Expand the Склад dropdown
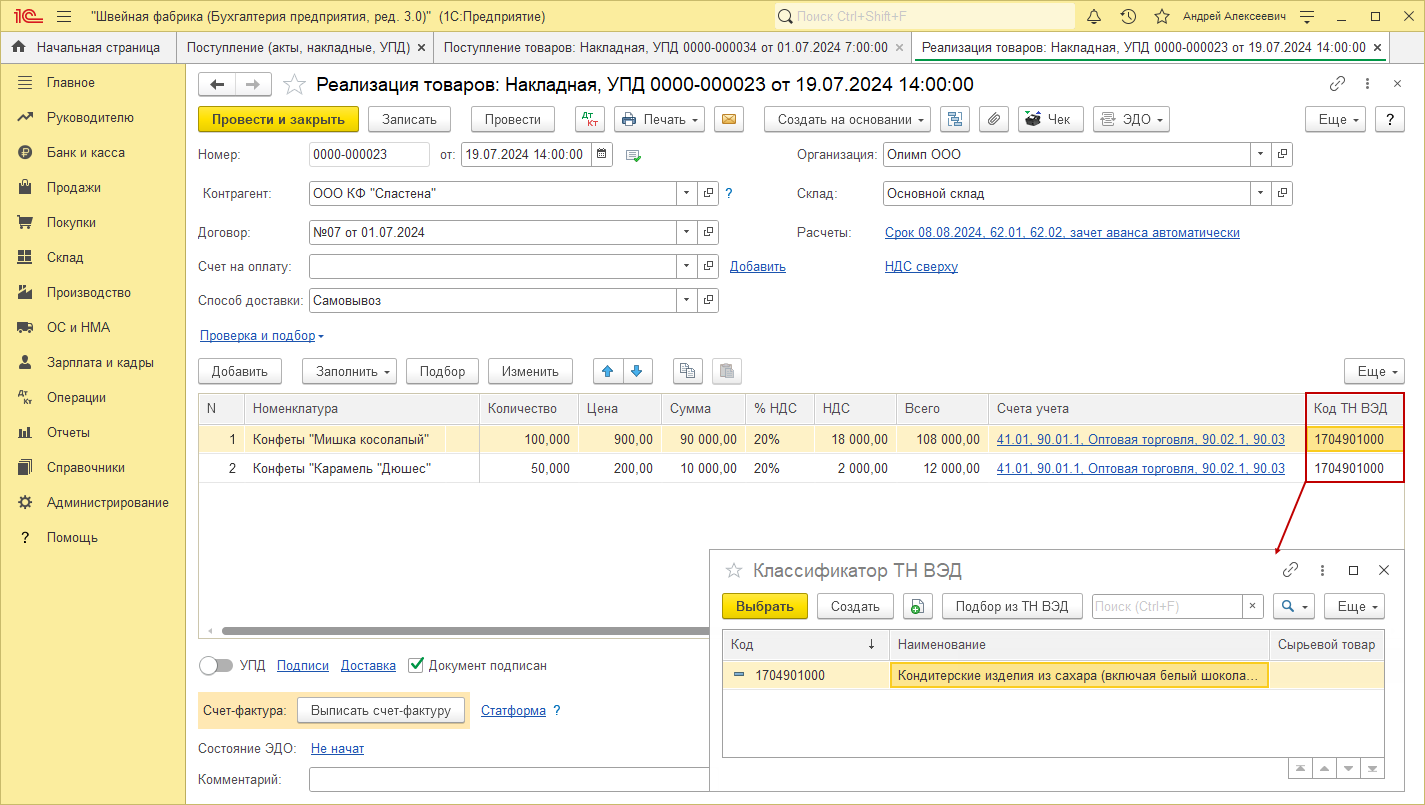 tap(1260, 193)
